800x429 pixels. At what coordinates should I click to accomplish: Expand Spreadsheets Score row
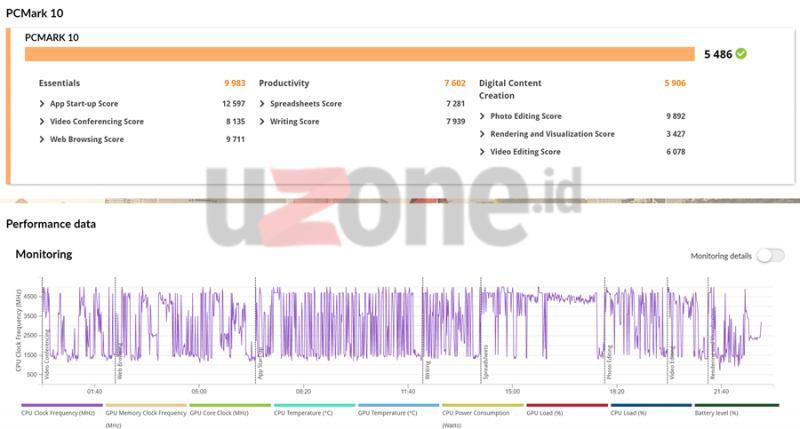coord(262,104)
